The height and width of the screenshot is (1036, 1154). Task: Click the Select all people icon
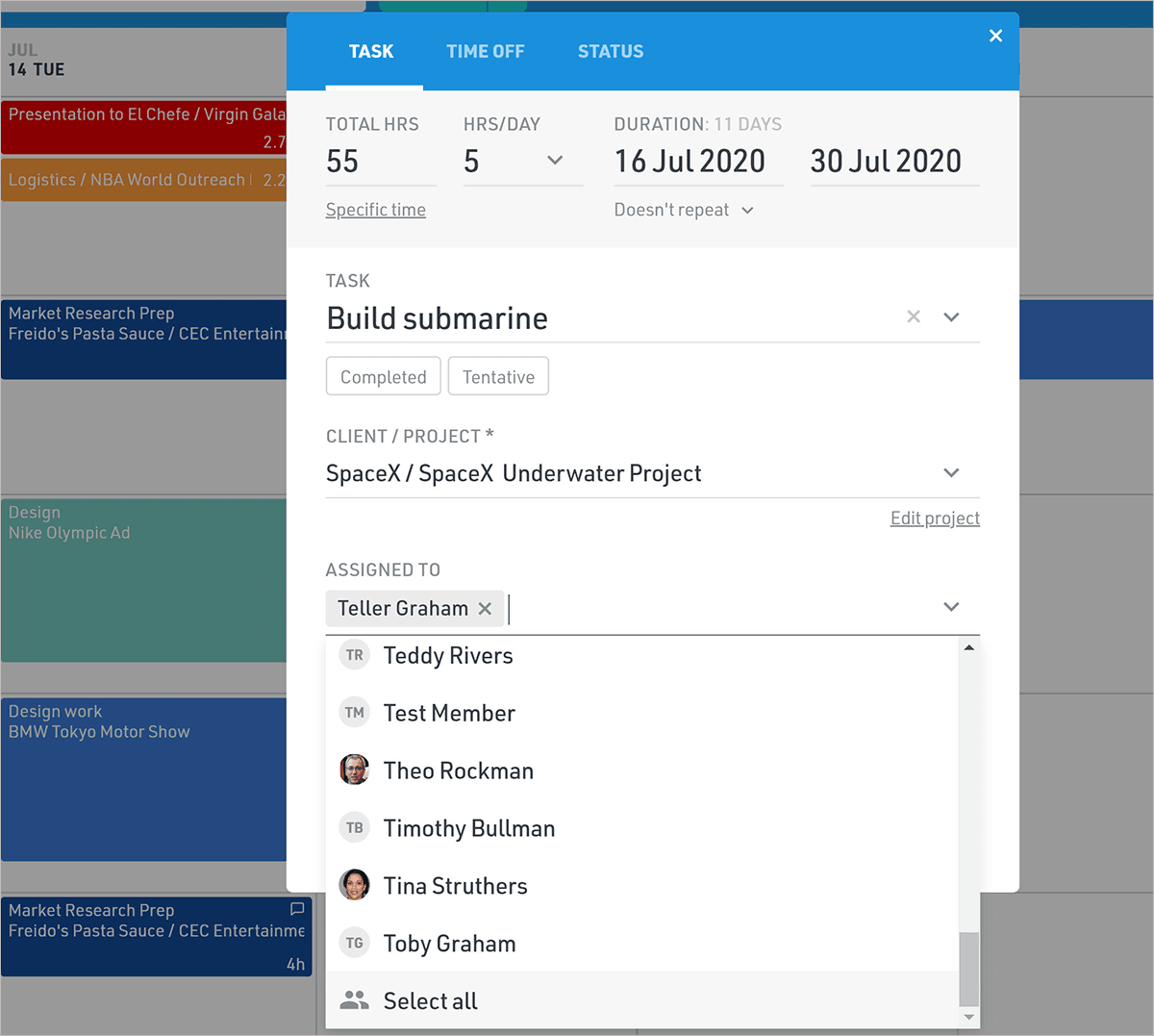355,1000
